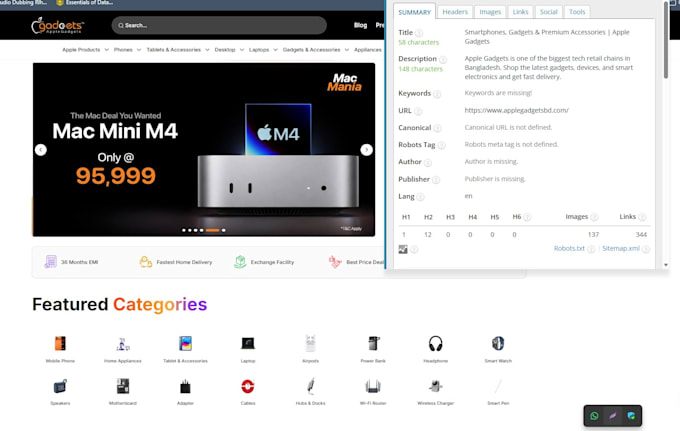The width and height of the screenshot is (680, 431).
Task: Click the H2 count 12
Action: pos(428,235)
